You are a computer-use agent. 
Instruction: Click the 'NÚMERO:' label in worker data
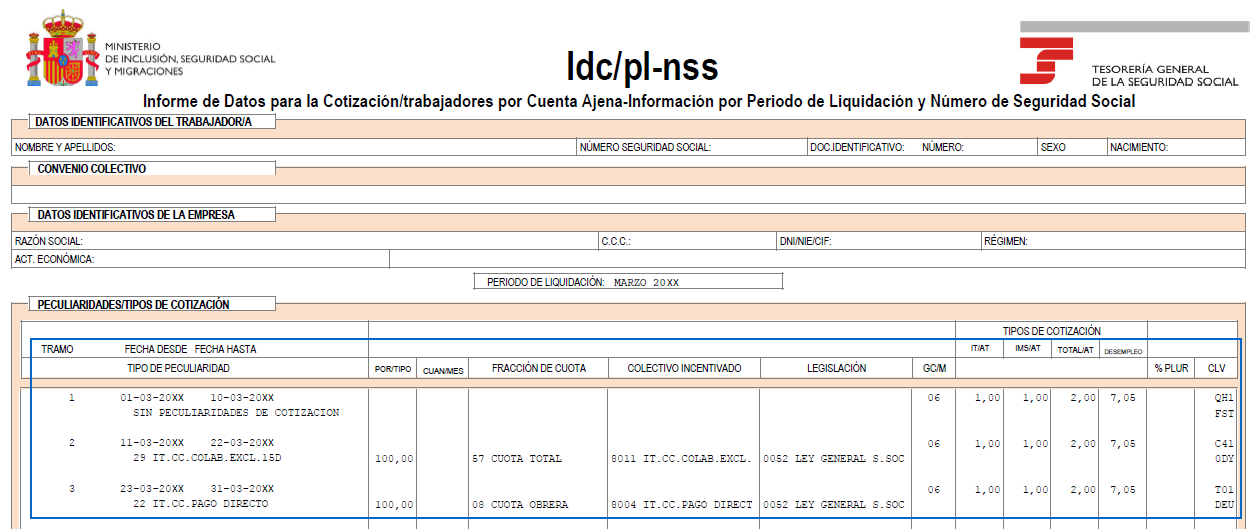click(942, 147)
